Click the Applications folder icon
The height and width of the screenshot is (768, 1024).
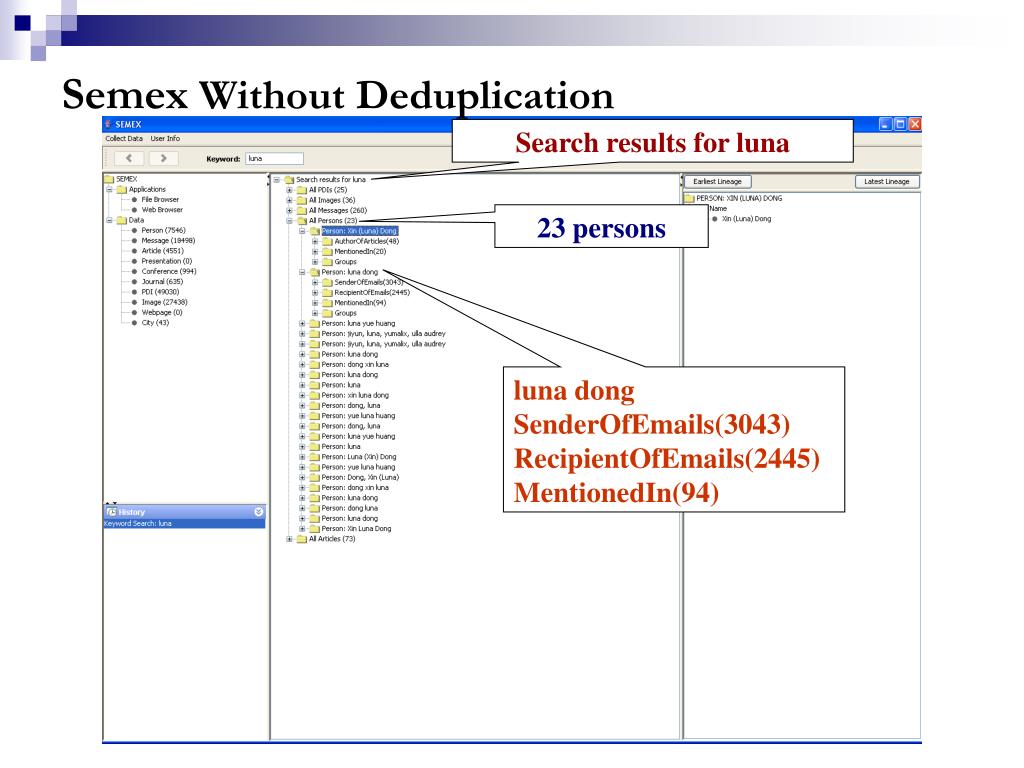121,189
